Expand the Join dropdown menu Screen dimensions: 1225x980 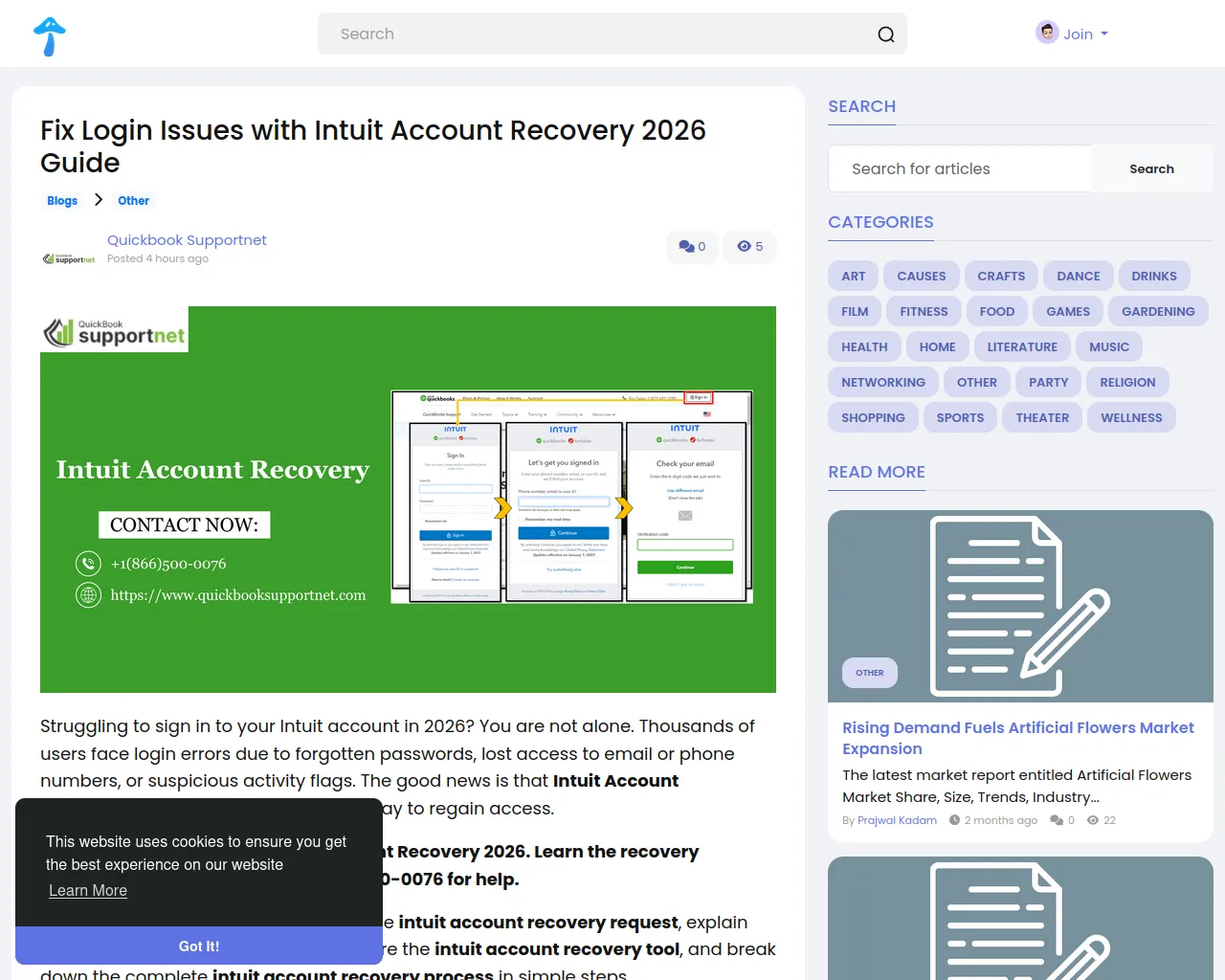pyautogui.click(x=1085, y=34)
